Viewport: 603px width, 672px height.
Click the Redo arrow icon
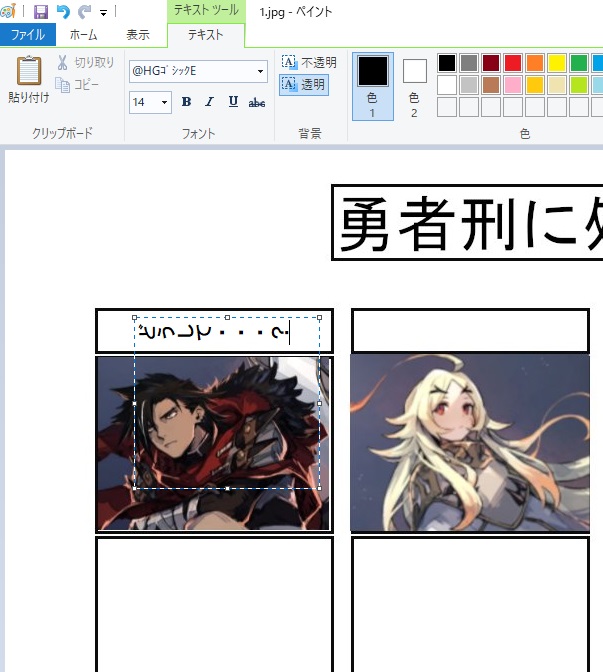pyautogui.click(x=84, y=12)
